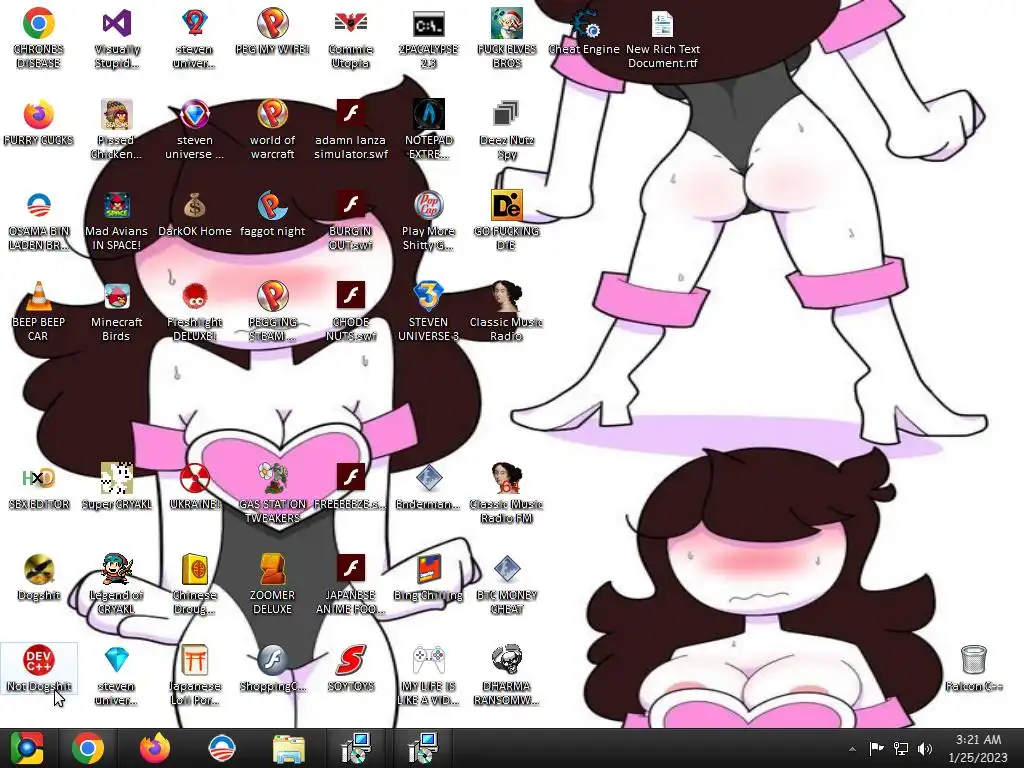Open the Commie Utopia shortcut
This screenshot has width=1024, height=768.
tap(351, 39)
